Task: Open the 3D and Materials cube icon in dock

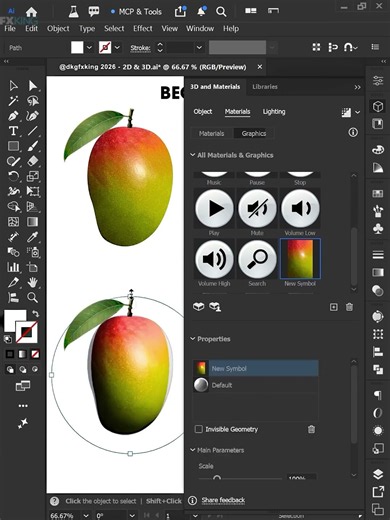Action: point(378,106)
